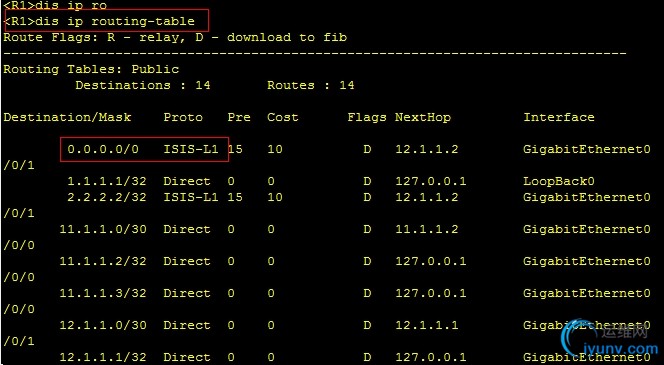This screenshot has height=365, width=664.
Task: Click the D flag in 11.1.1.3/32 row
Action: tap(367, 293)
